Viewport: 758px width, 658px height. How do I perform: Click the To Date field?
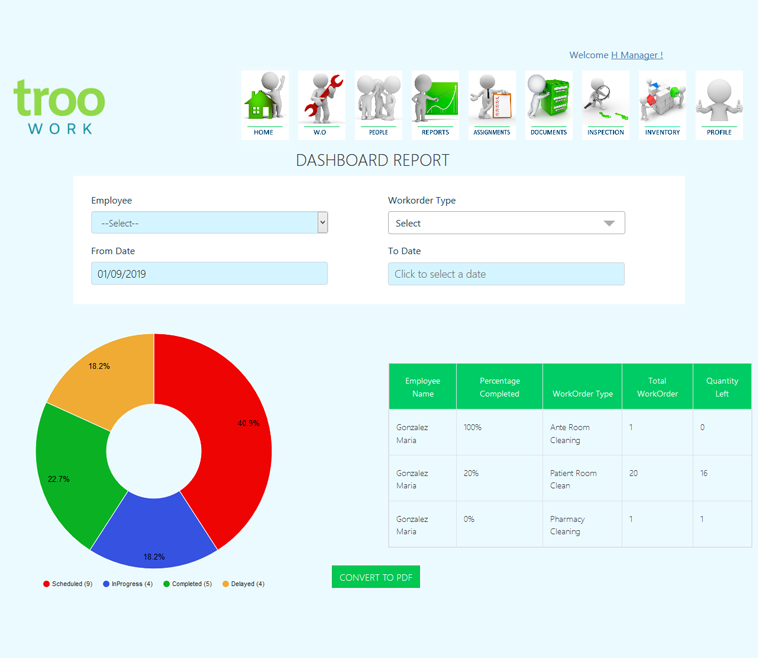[x=506, y=274]
